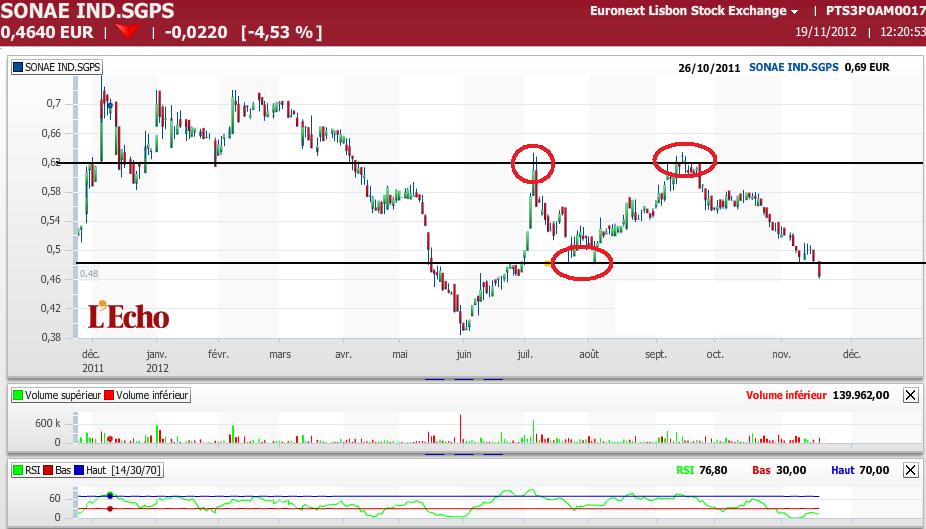Click the déc. 2011 time axis label

point(92,361)
